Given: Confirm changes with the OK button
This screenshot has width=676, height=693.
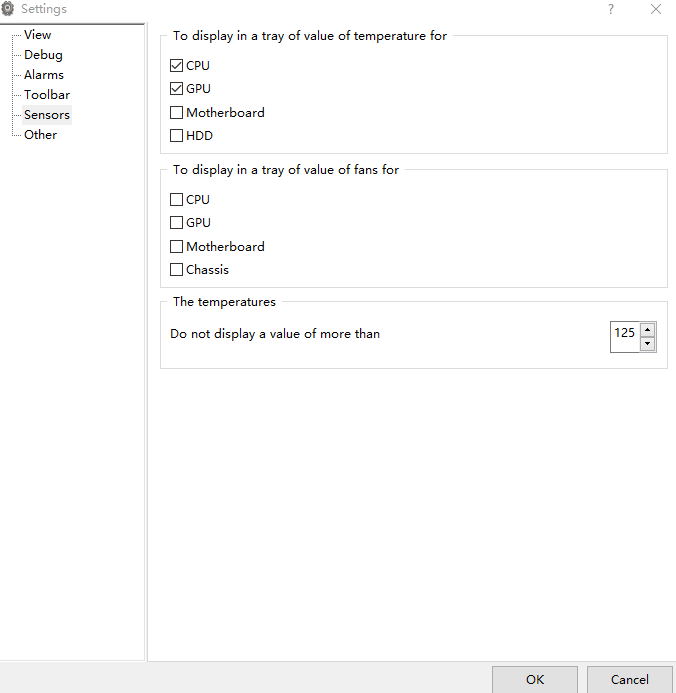Looking at the screenshot, I should pos(535,679).
